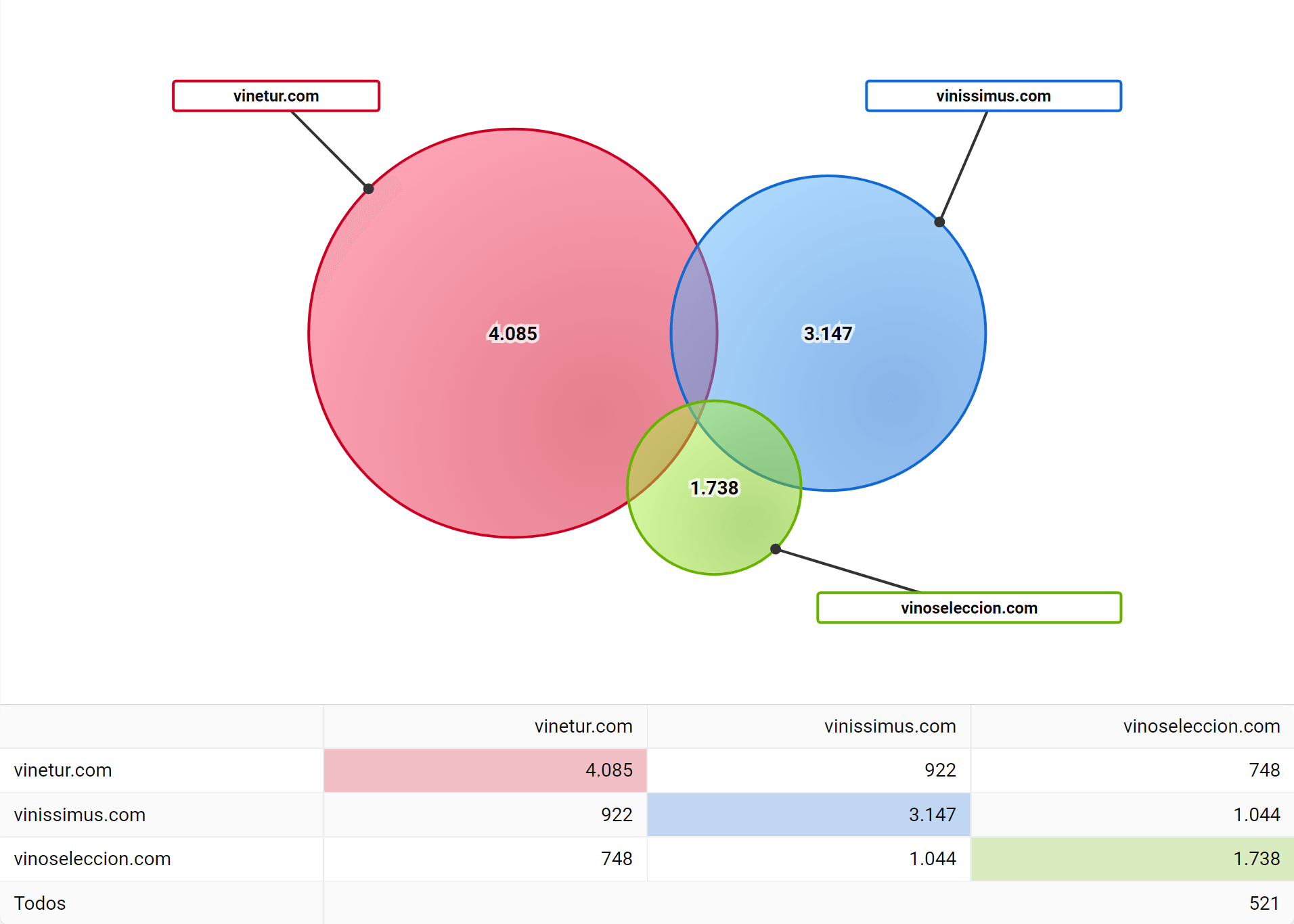The height and width of the screenshot is (924, 1294).
Task: Click the blue highlighted 3.147 table cell
Action: [x=809, y=814]
